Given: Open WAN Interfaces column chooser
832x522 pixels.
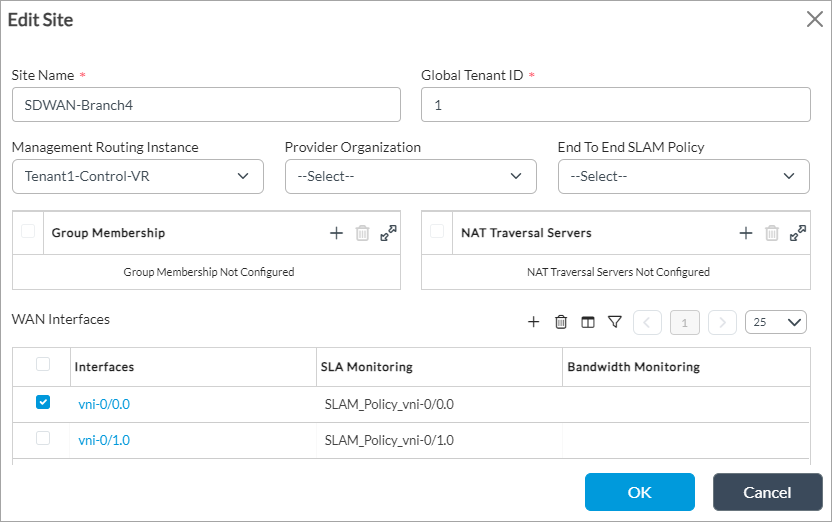Looking at the screenshot, I should pos(588,322).
